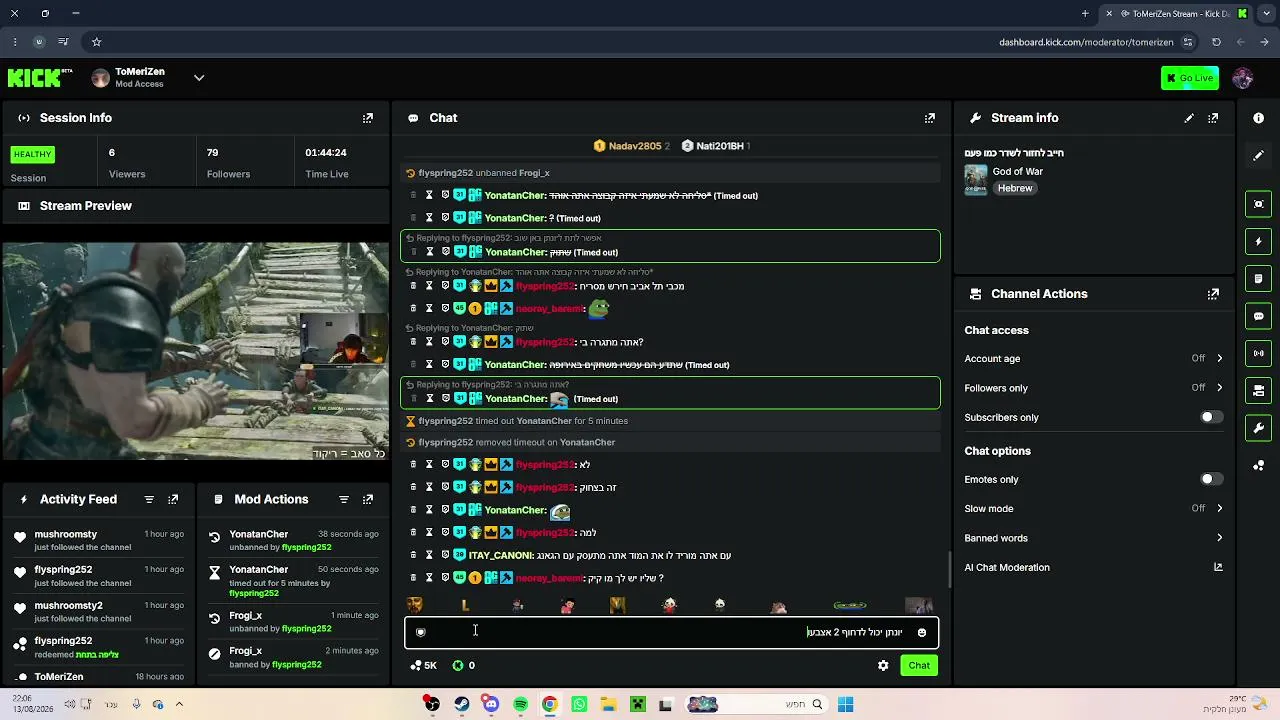
Task: Pop out the Stream info panel
Action: click(x=1213, y=118)
